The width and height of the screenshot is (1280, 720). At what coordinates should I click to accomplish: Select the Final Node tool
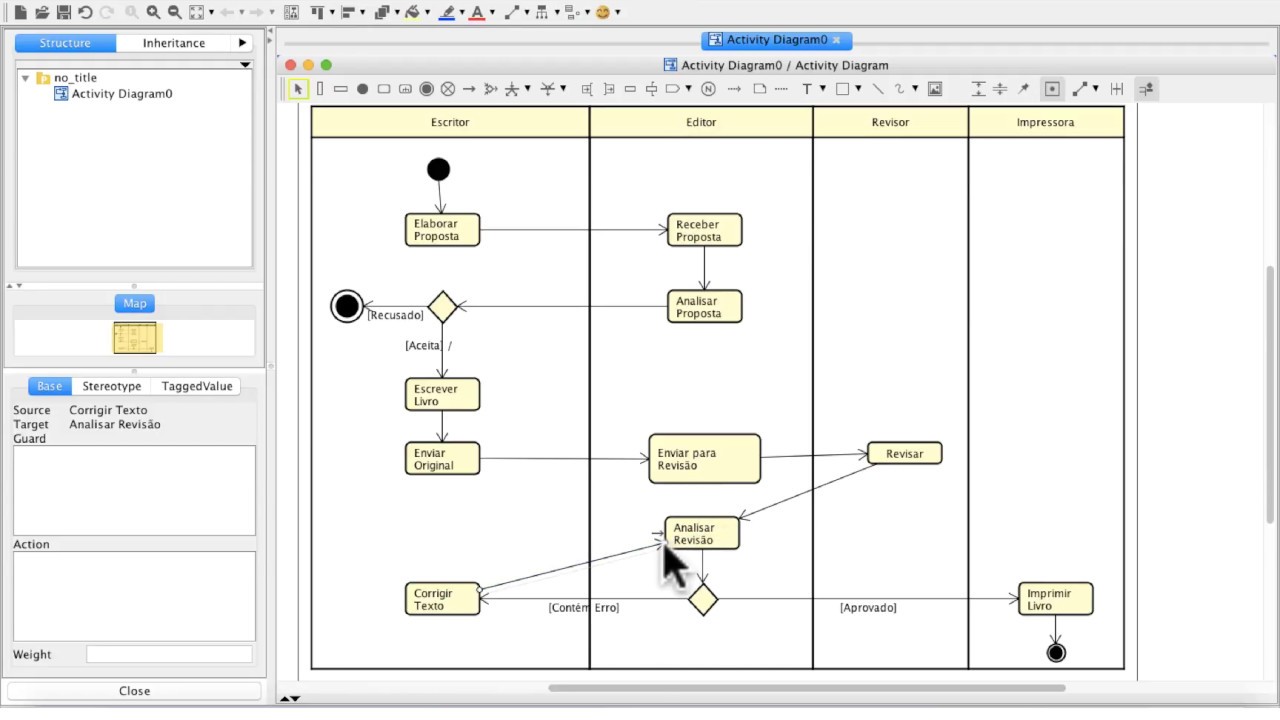click(426, 89)
